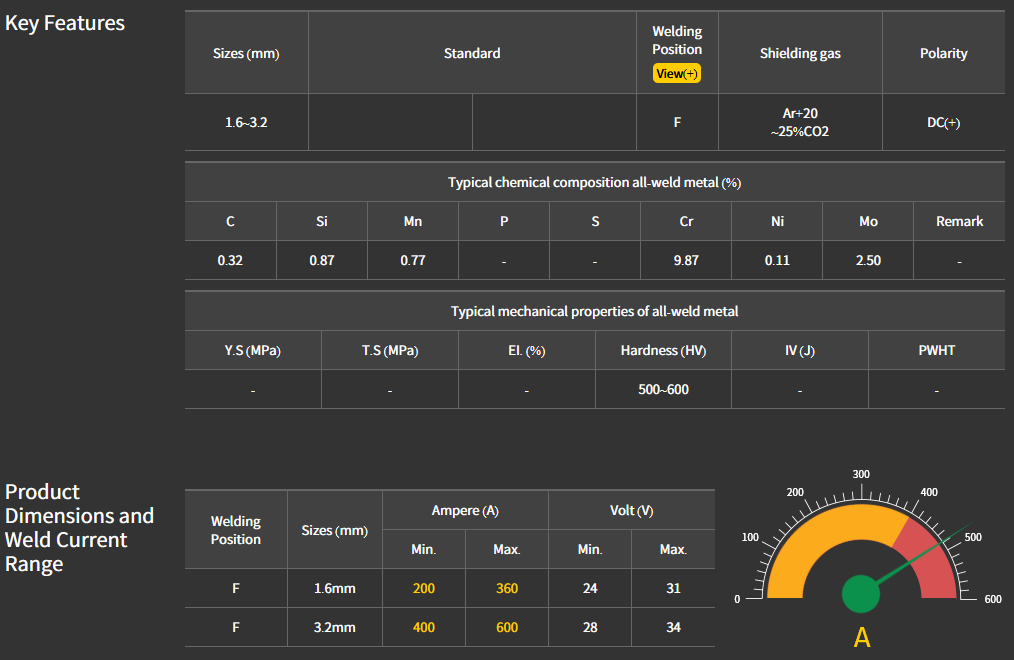Screen dimensions: 1014x660
Task: Click the 1.6mm size row
Action: click(335, 588)
